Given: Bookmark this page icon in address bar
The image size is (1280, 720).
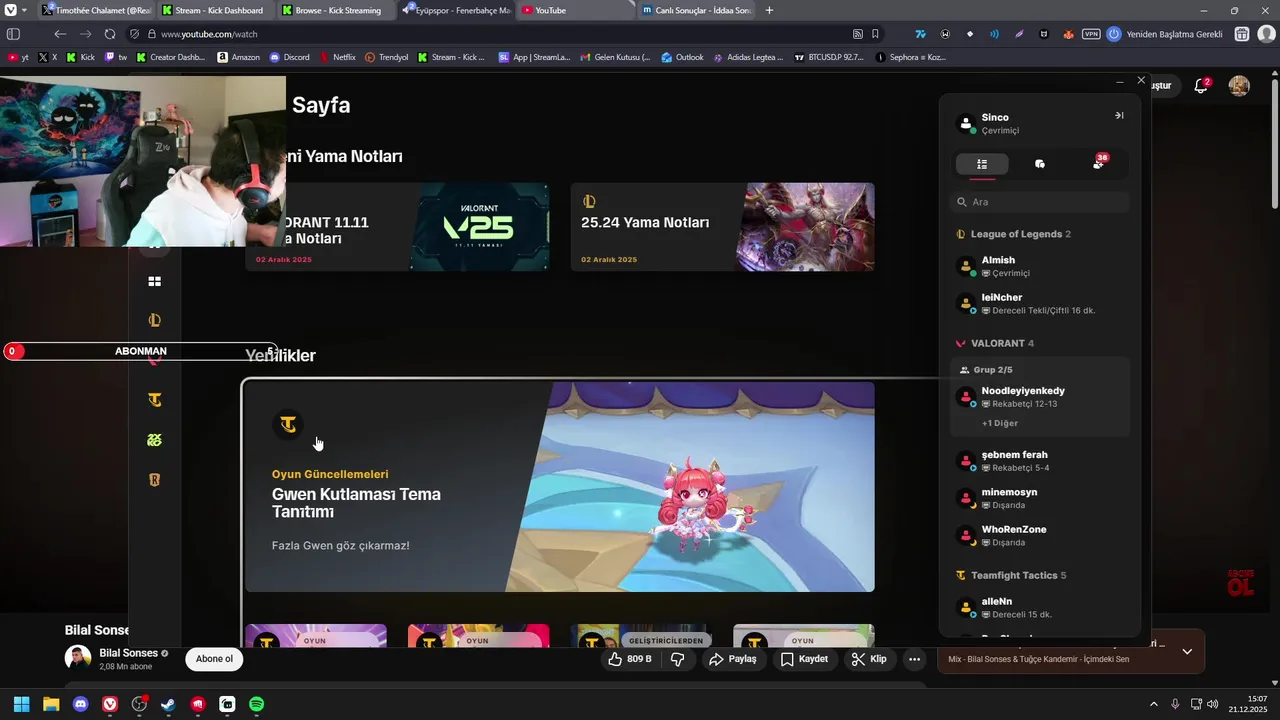Looking at the screenshot, I should [876, 34].
